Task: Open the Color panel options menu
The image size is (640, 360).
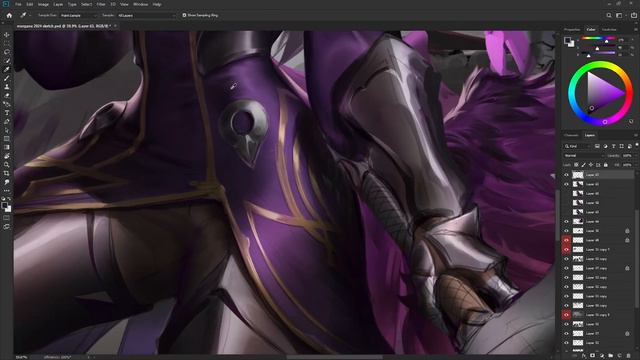Action: pyautogui.click(x=635, y=29)
